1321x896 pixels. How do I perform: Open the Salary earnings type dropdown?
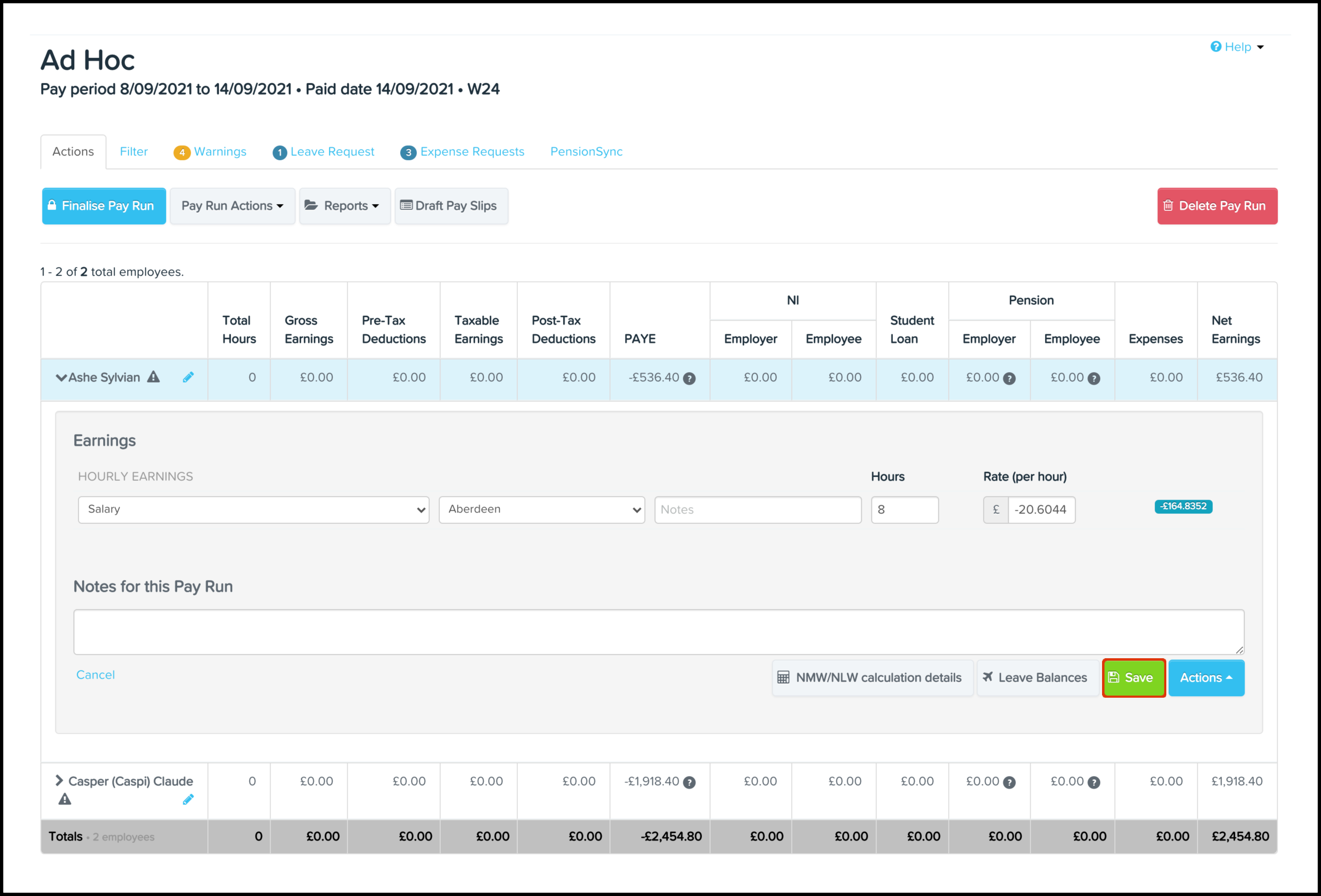253,510
